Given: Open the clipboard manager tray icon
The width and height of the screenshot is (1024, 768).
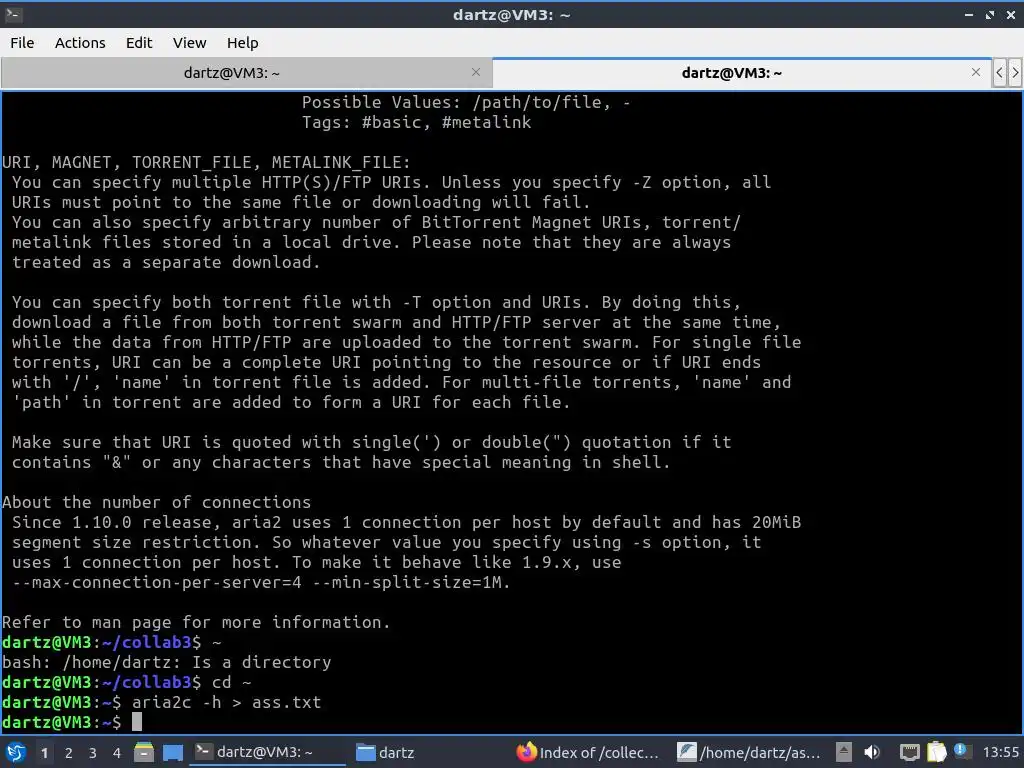Looking at the screenshot, I should point(936,752).
